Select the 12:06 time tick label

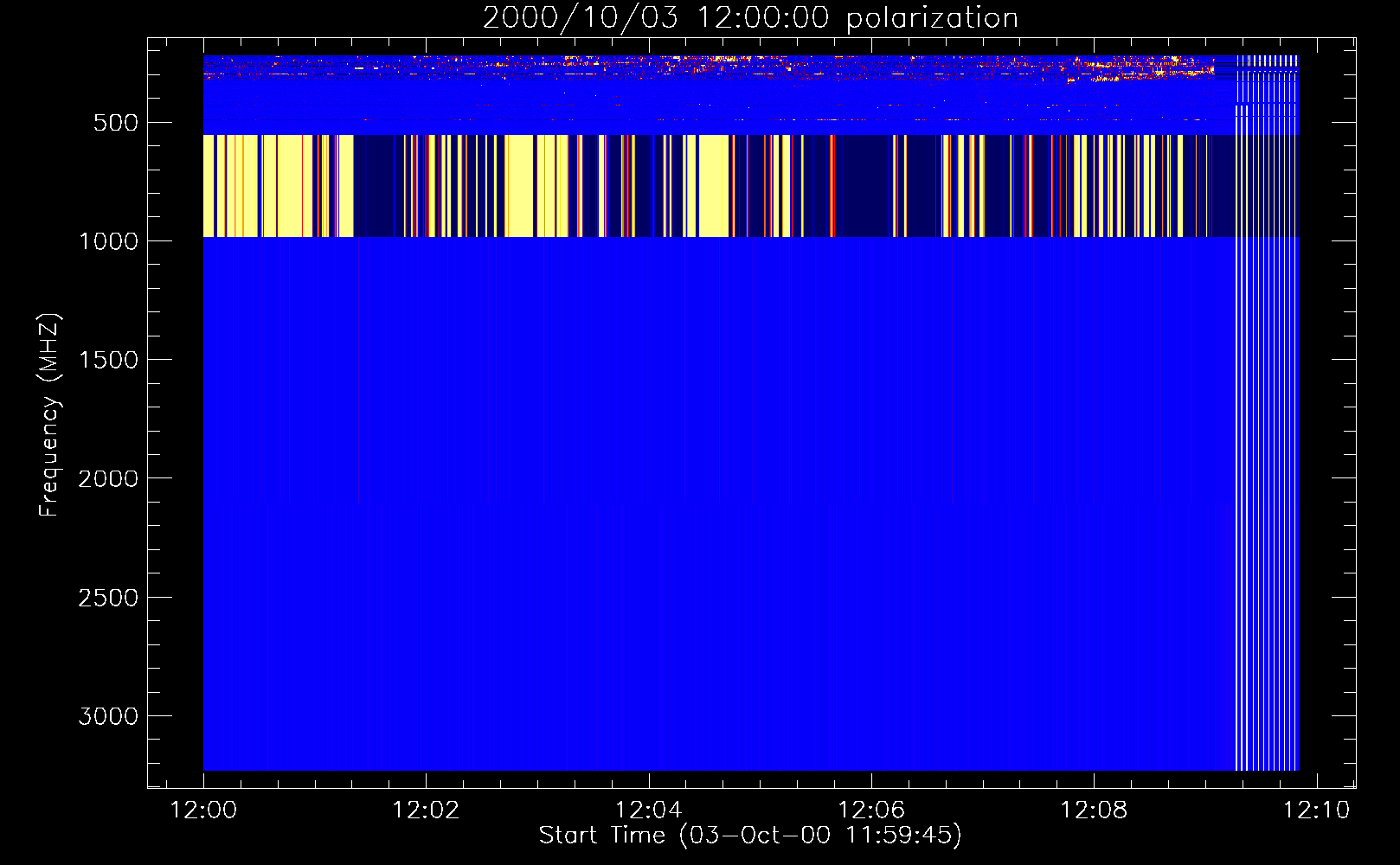coord(870,811)
